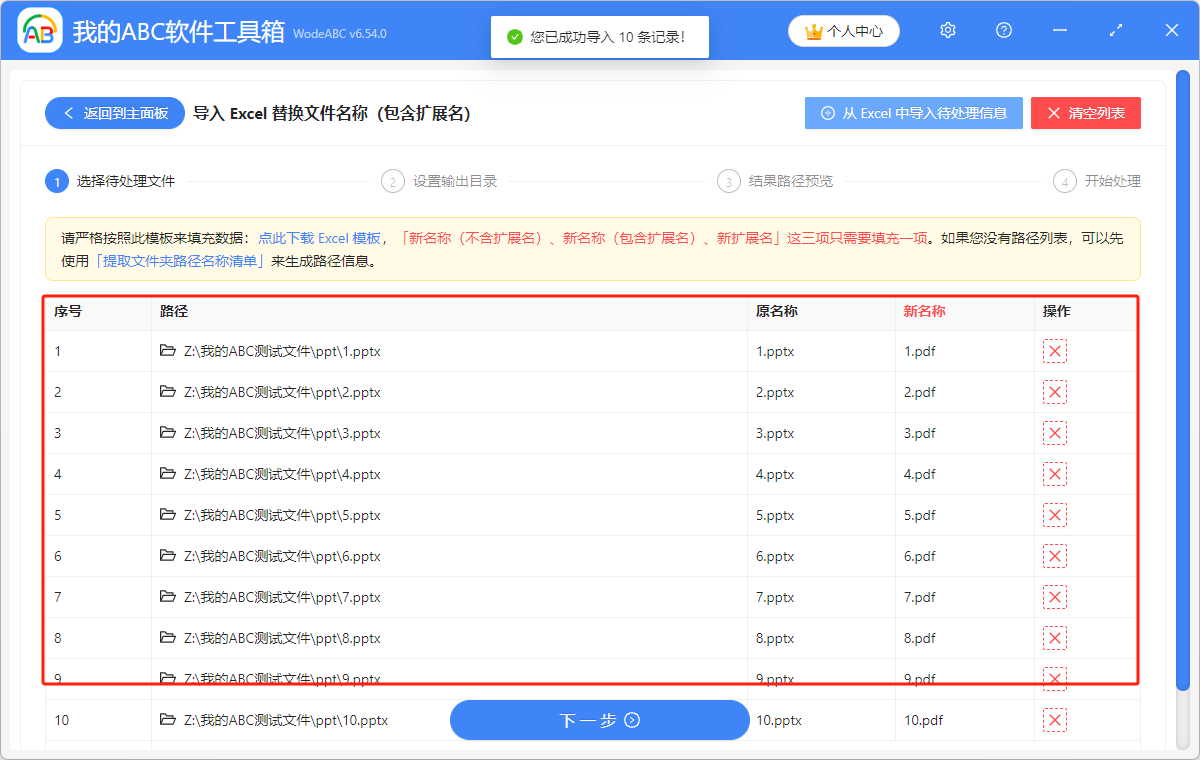The image size is (1200, 760).
Task: Remove the 7.pptx row via its X icon
Action: pyautogui.click(x=1054, y=597)
